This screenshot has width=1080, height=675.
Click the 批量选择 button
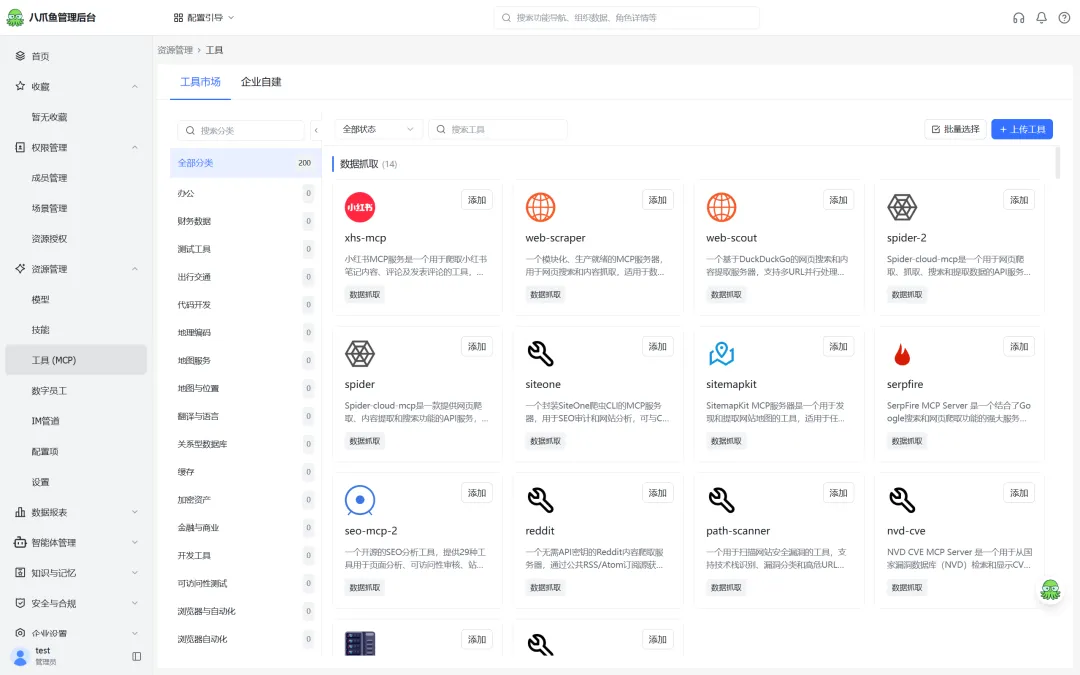pos(955,129)
